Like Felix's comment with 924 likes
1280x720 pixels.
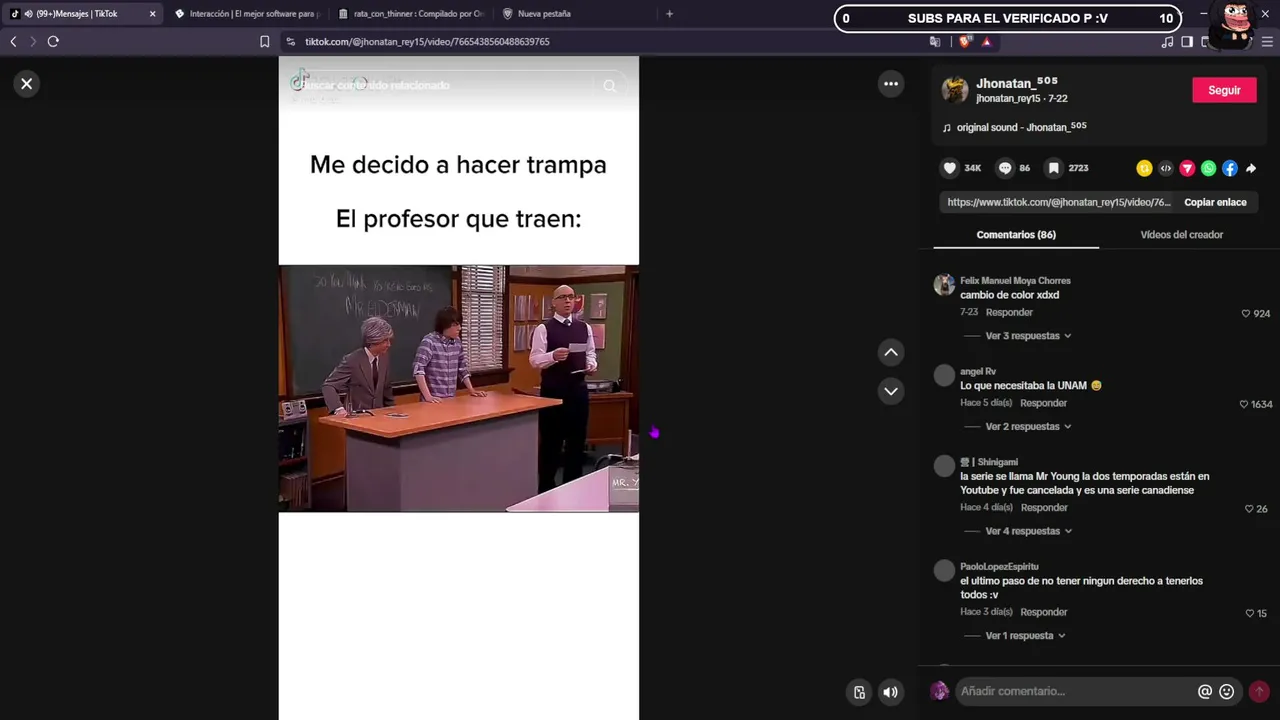point(1246,314)
